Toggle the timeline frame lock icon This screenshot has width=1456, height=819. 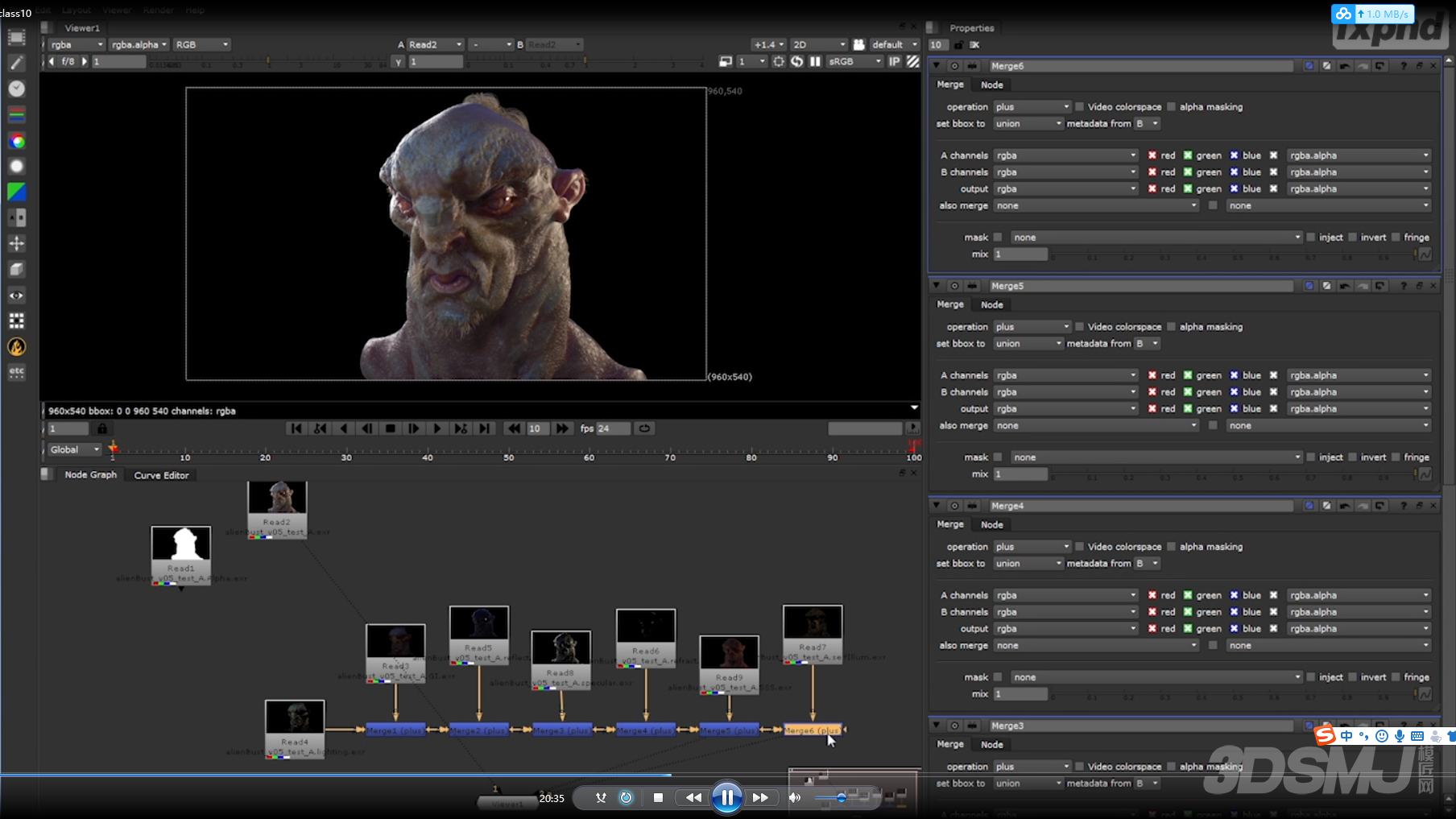[x=102, y=428]
